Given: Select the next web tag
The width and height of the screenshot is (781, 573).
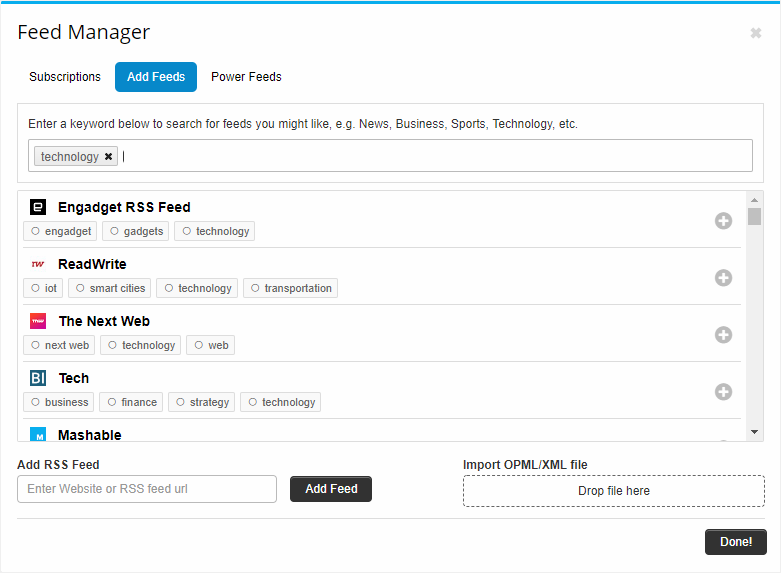Looking at the screenshot, I should [59, 345].
